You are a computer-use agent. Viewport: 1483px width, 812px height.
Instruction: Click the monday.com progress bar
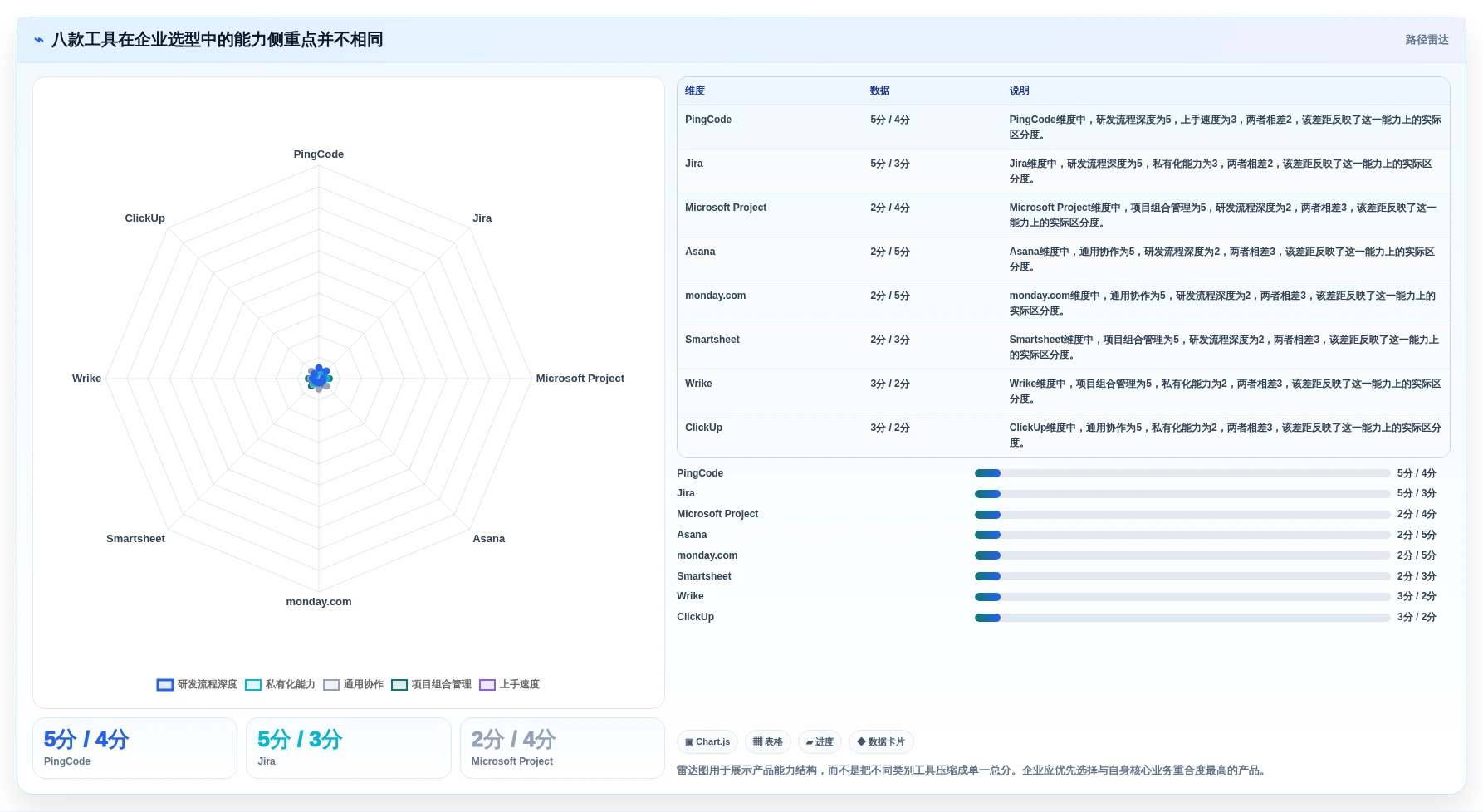[x=1182, y=555]
